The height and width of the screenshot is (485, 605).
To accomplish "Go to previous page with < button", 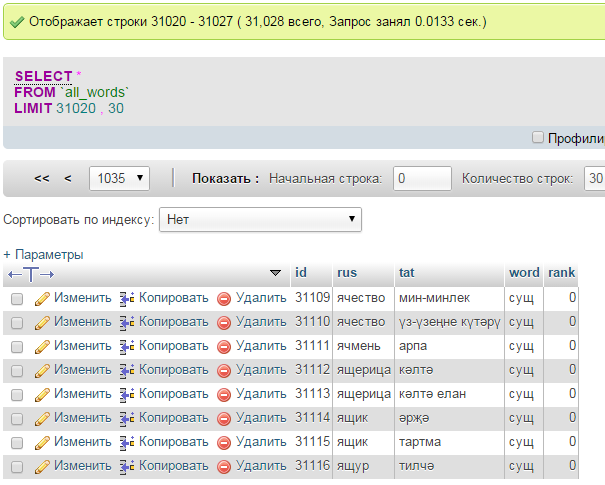I will pyautogui.click(x=68, y=178).
